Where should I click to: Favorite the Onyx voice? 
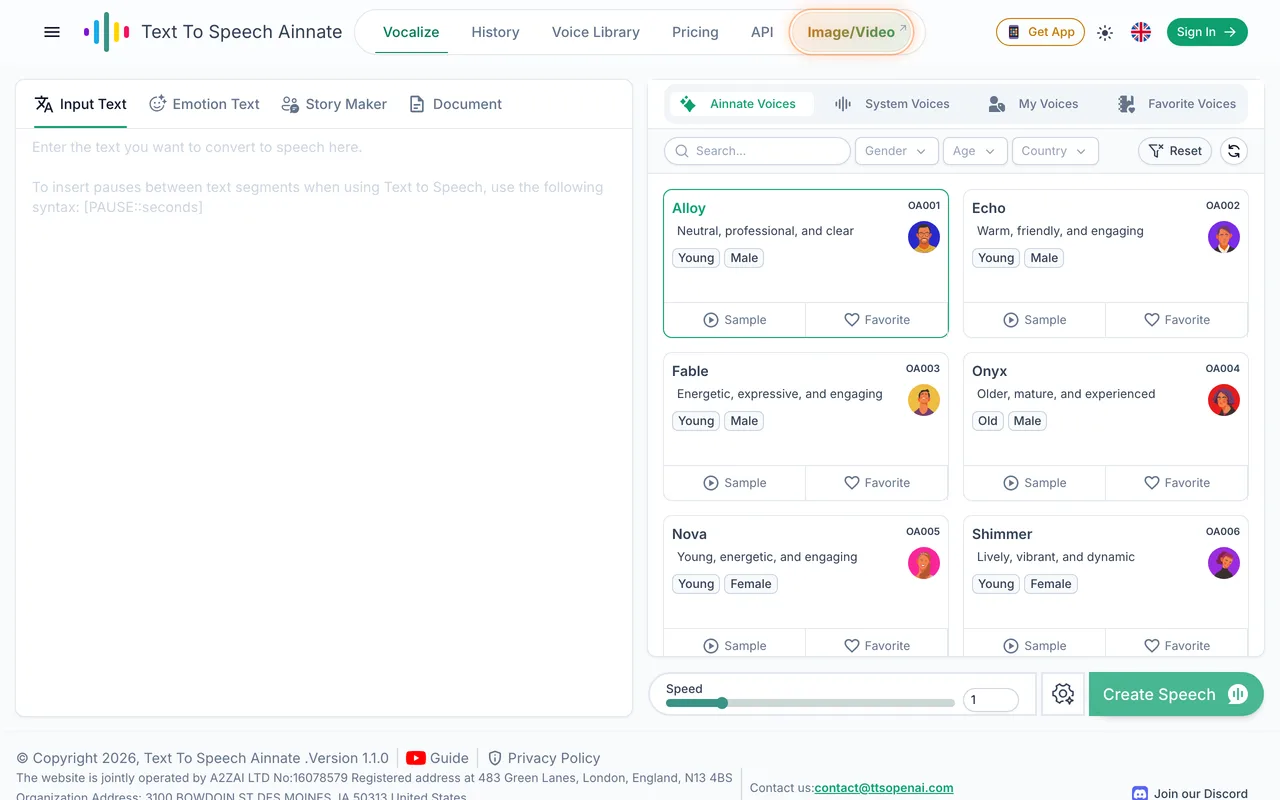(x=1177, y=483)
